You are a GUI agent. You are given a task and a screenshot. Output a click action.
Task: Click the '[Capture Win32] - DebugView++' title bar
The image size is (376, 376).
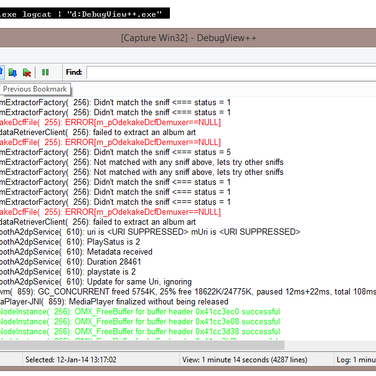tap(188, 38)
